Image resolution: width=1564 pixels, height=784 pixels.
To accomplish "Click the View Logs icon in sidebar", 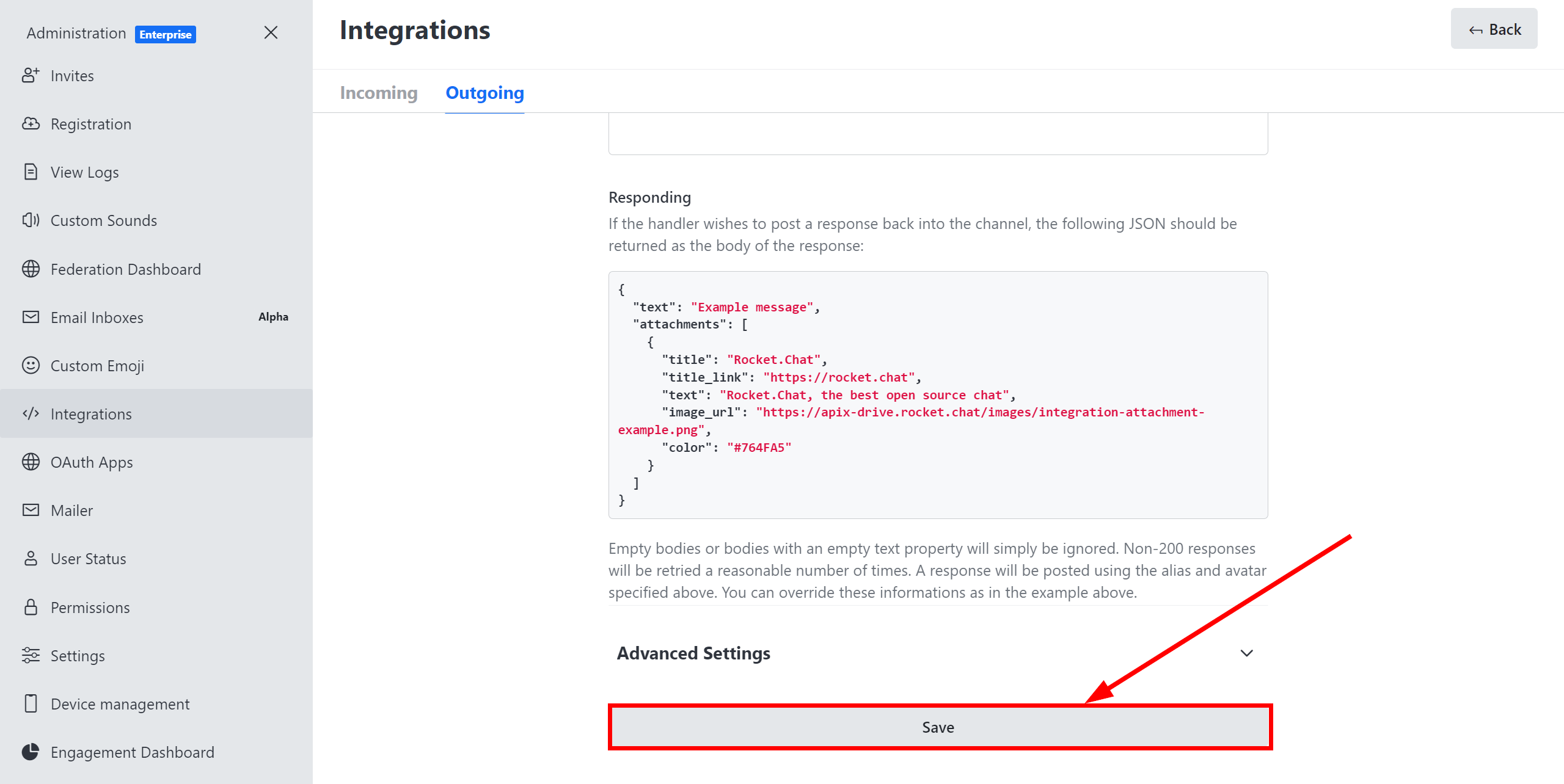I will (32, 172).
